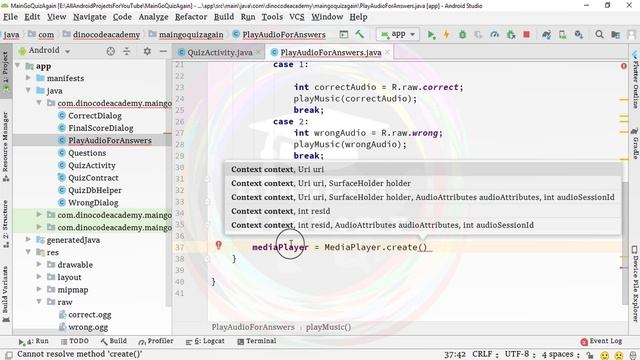Image resolution: width=640 pixels, height=360 pixels.
Task: Hide the Project panel with minus icon
Action: [163, 51]
